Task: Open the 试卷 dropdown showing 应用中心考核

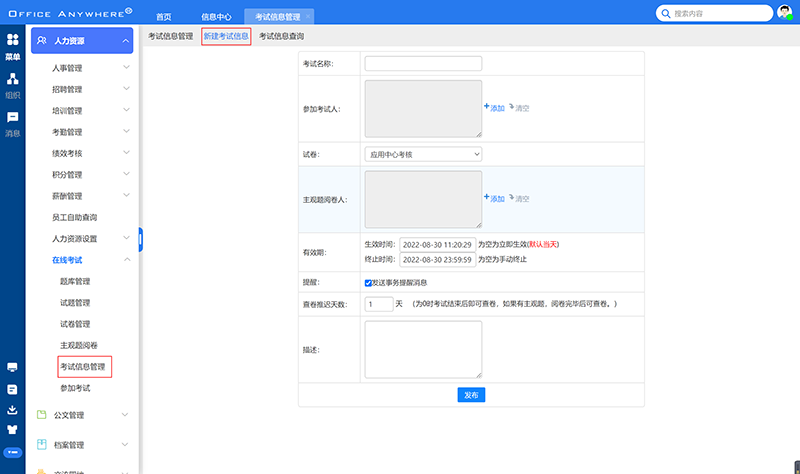Action: coord(423,154)
